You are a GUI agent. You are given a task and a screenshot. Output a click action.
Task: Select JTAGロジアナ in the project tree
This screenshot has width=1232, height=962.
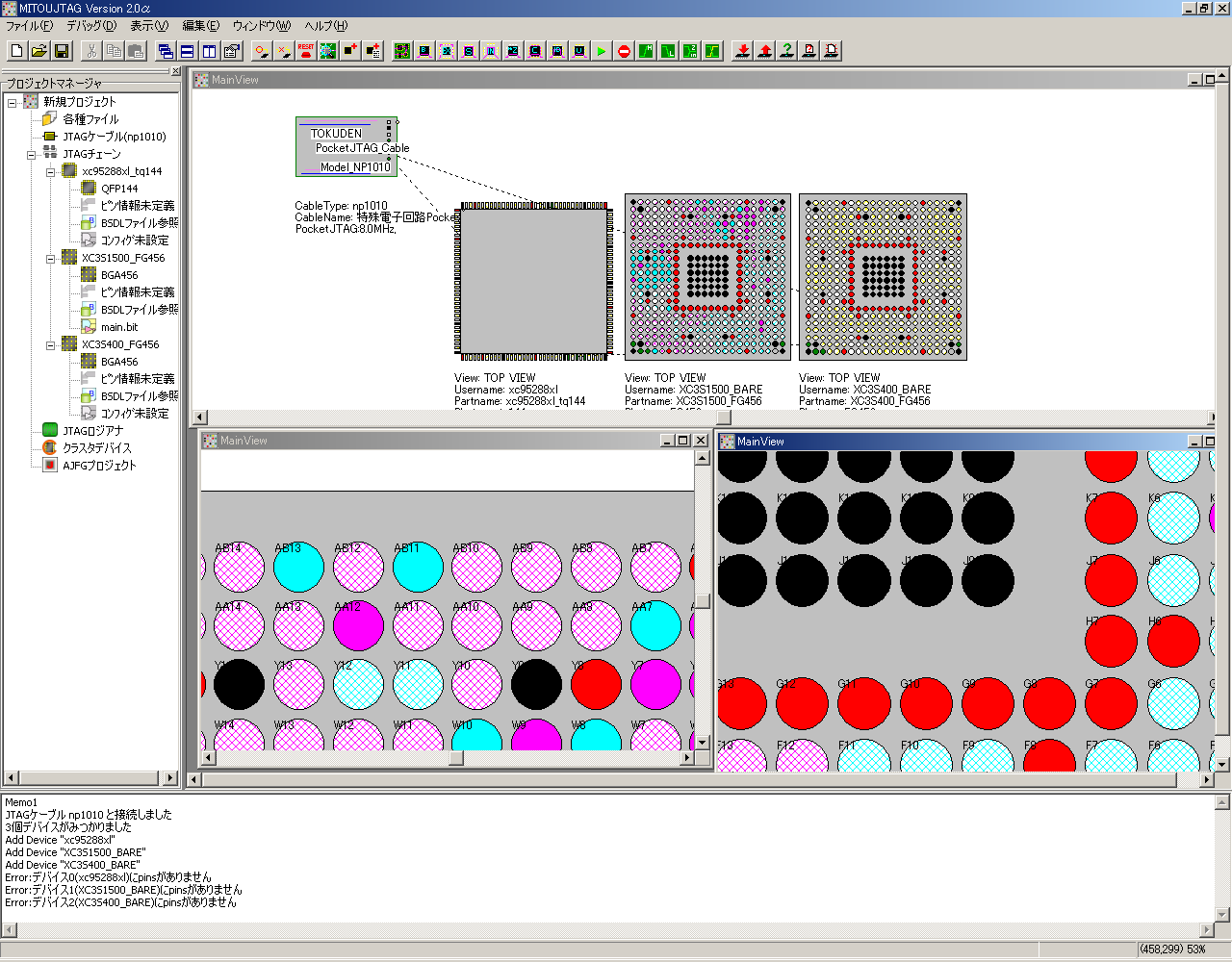[x=92, y=431]
